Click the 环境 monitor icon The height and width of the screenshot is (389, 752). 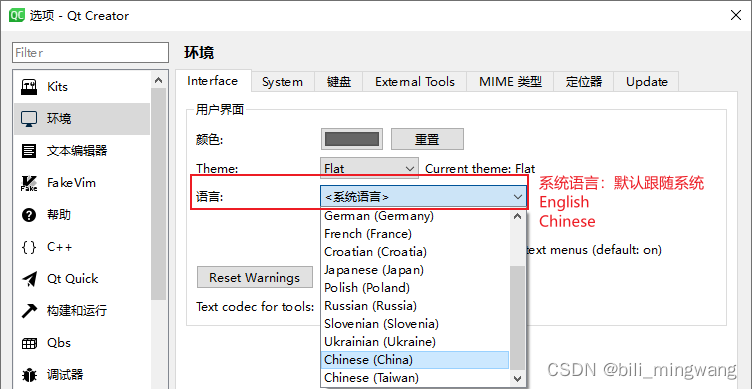tap(29, 119)
